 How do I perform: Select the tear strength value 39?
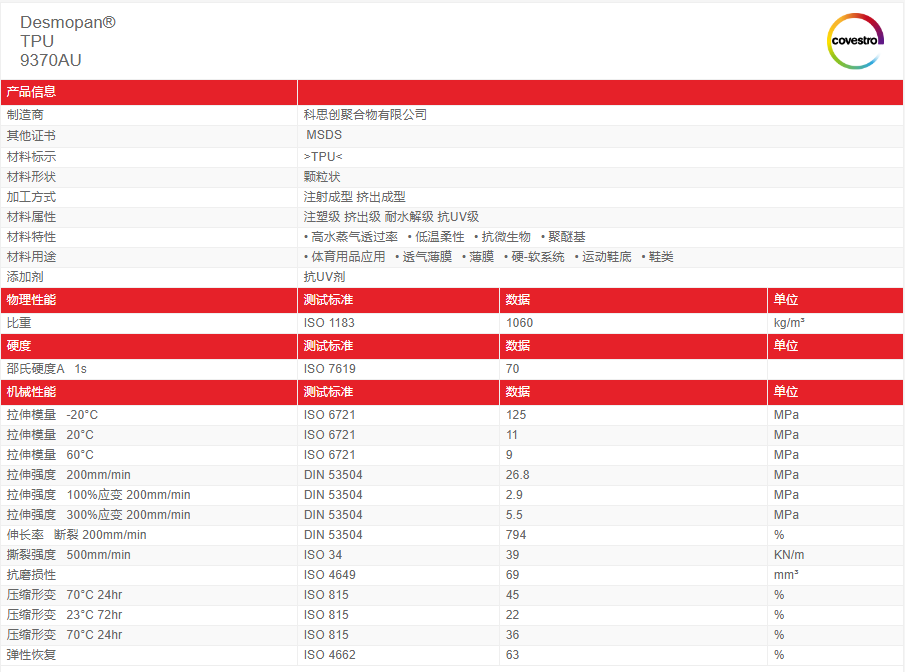[513, 555]
